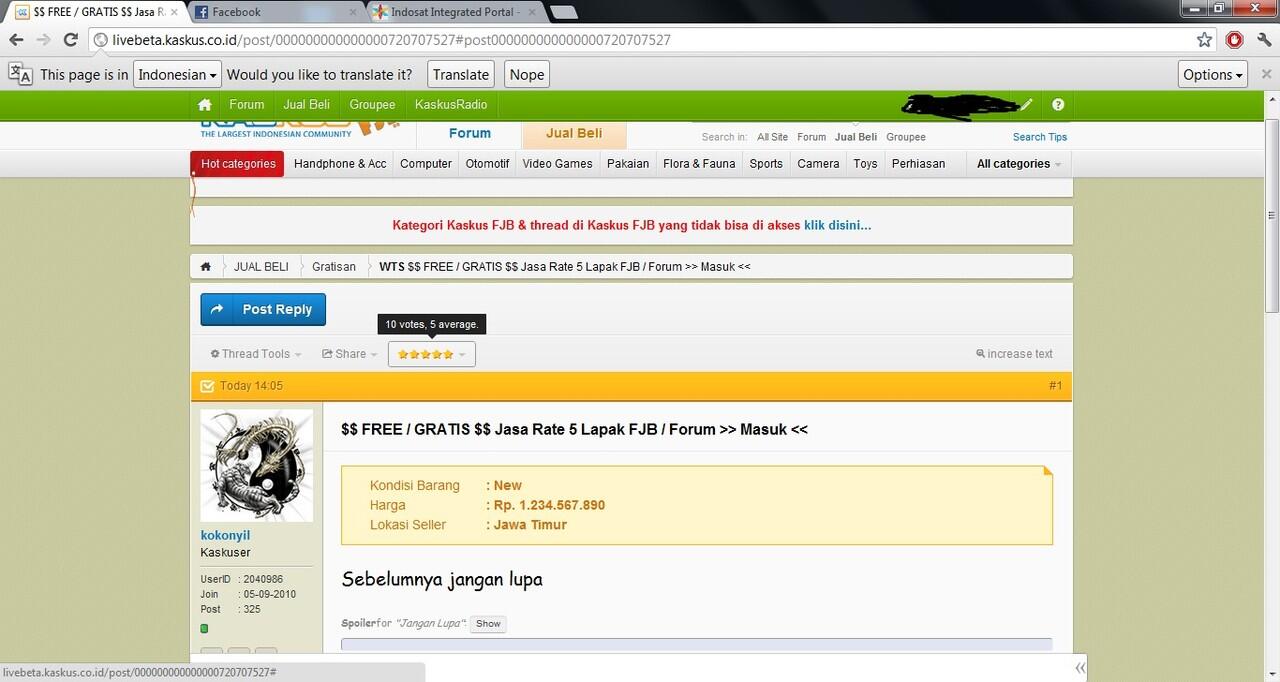Open Gratisan in the breadcrumb
The height and width of the screenshot is (682, 1280).
[334, 267]
